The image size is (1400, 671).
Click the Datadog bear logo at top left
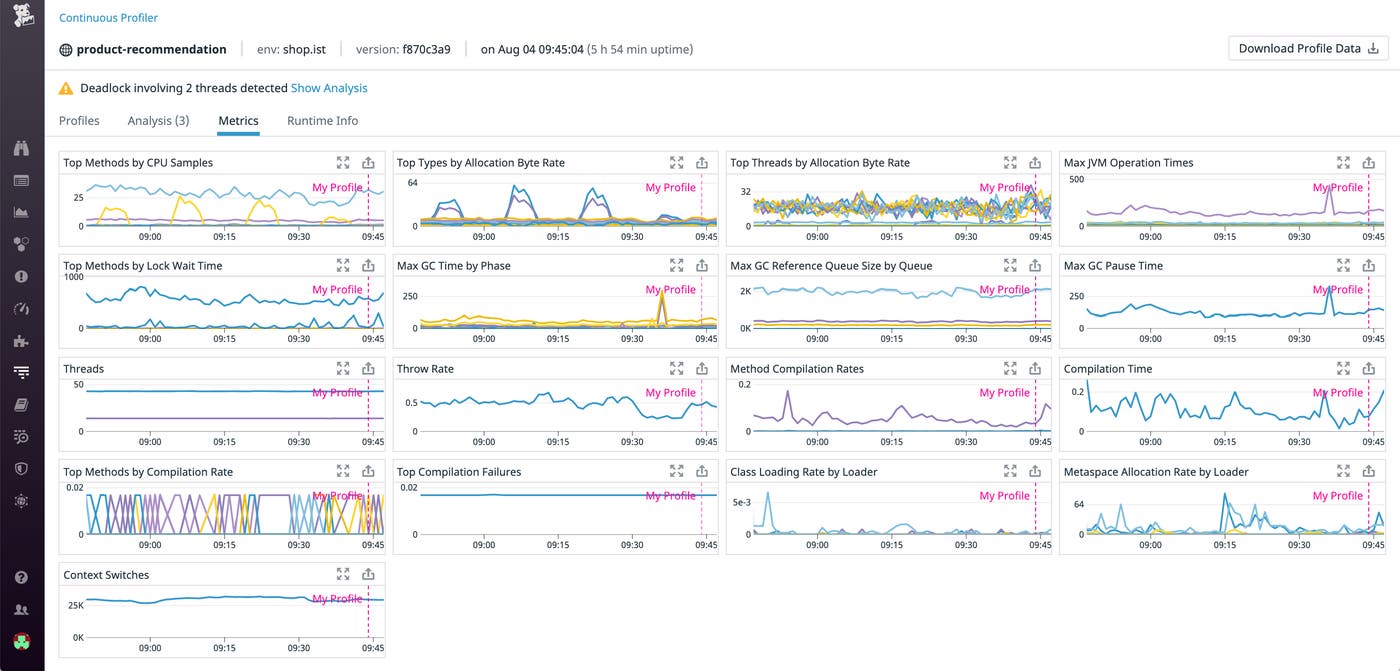tap(22, 17)
